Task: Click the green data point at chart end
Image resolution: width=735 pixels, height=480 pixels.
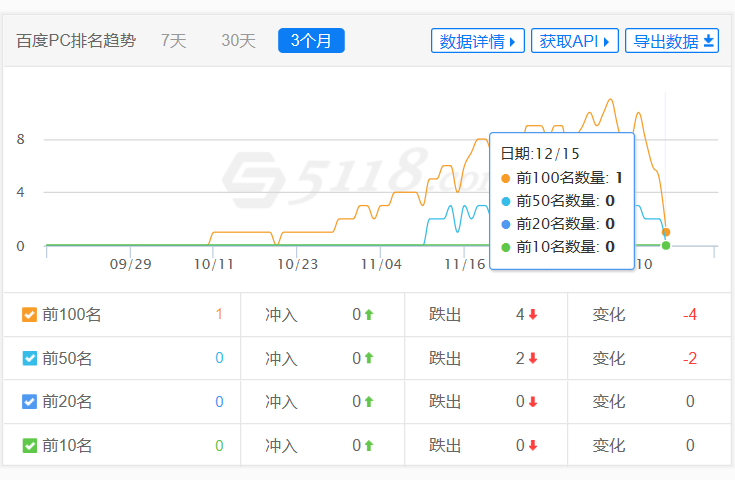Action: 666,245
